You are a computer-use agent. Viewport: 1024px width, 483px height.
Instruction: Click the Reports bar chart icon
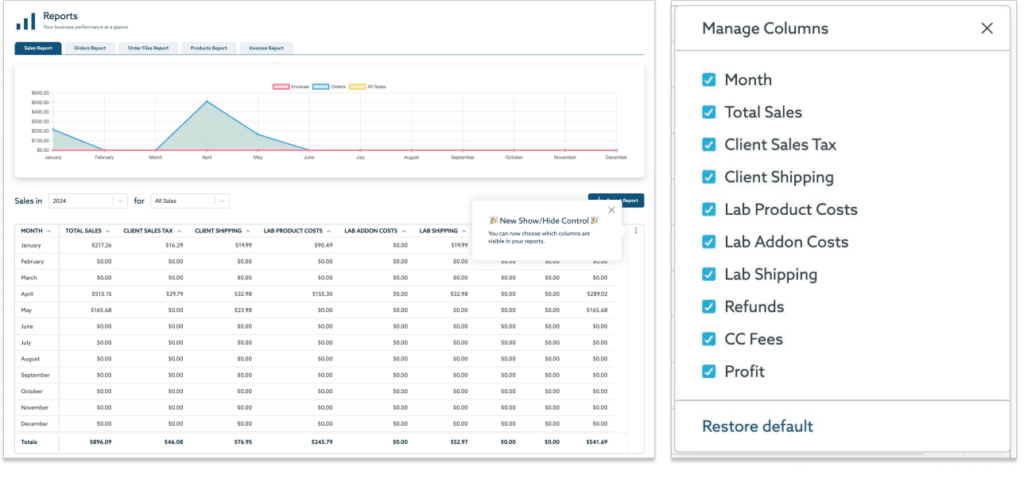26,20
